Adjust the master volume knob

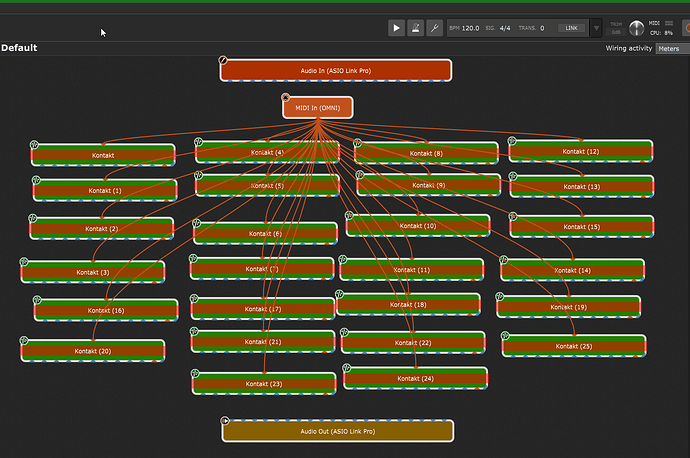[636, 28]
